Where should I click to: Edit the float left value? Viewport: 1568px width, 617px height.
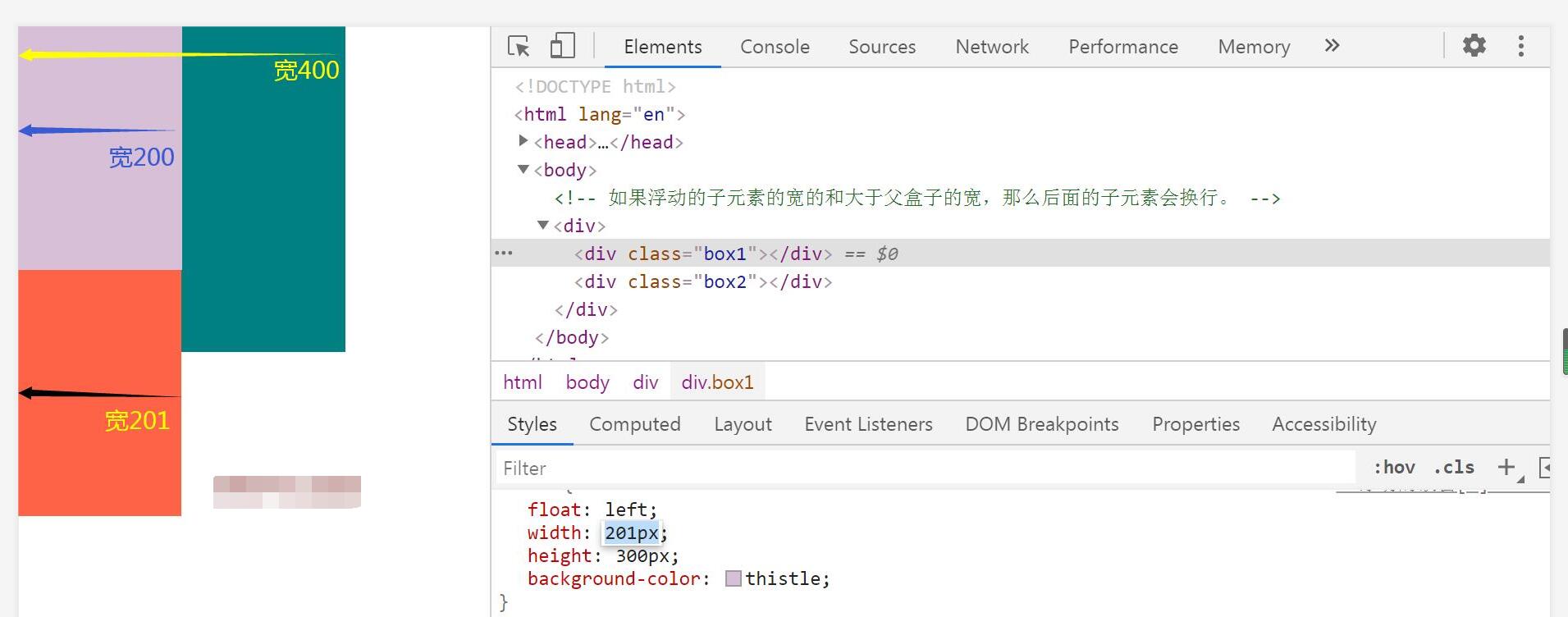tap(627, 510)
